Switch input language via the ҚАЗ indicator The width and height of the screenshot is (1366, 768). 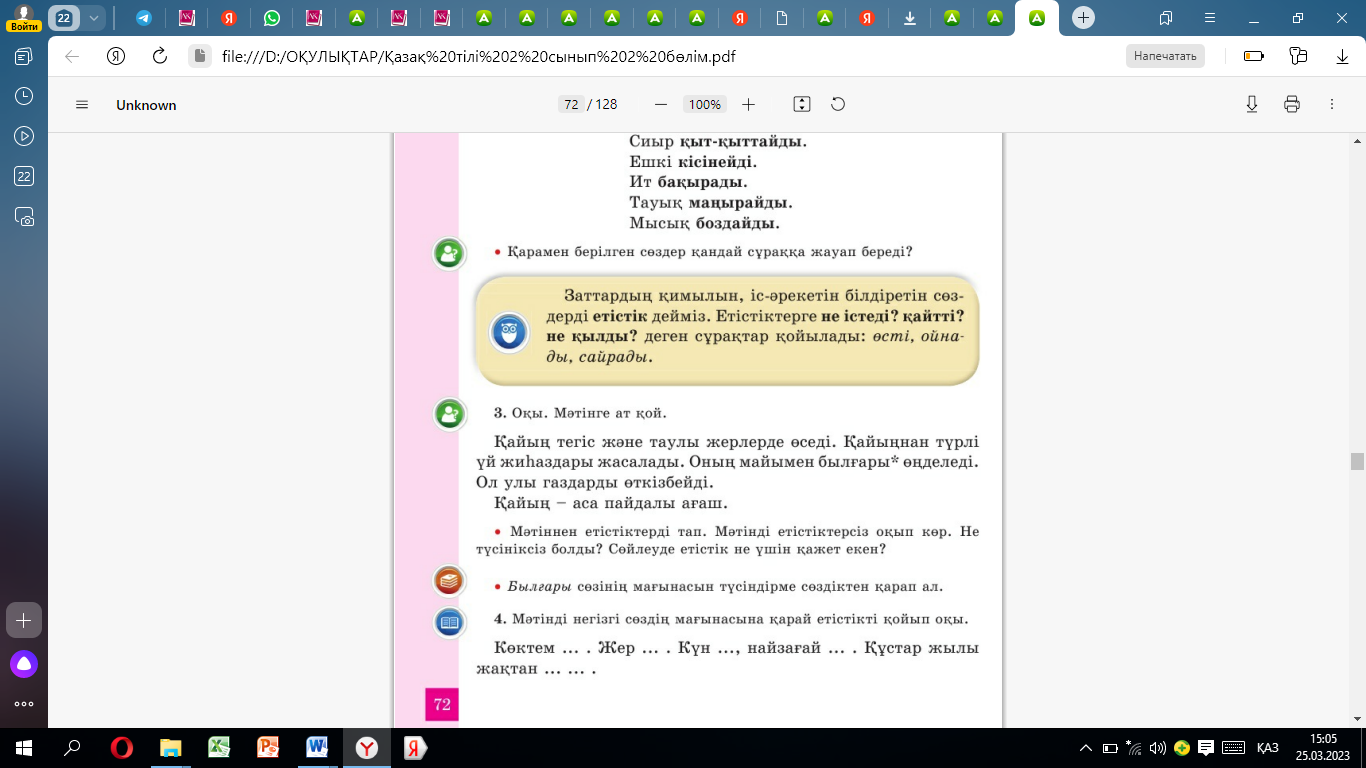1267,748
